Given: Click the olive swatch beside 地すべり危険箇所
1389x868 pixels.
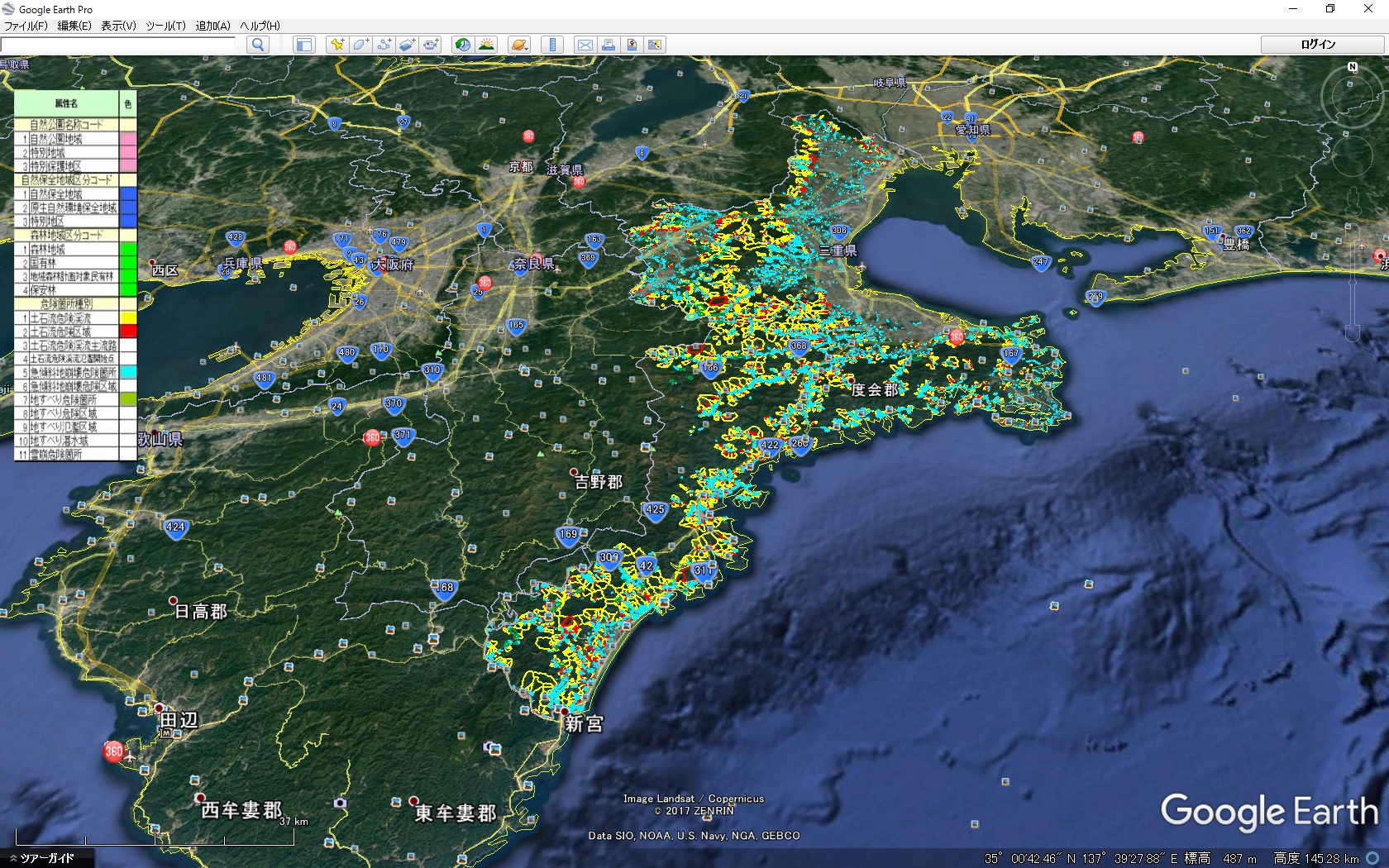Looking at the screenshot, I should point(128,399).
